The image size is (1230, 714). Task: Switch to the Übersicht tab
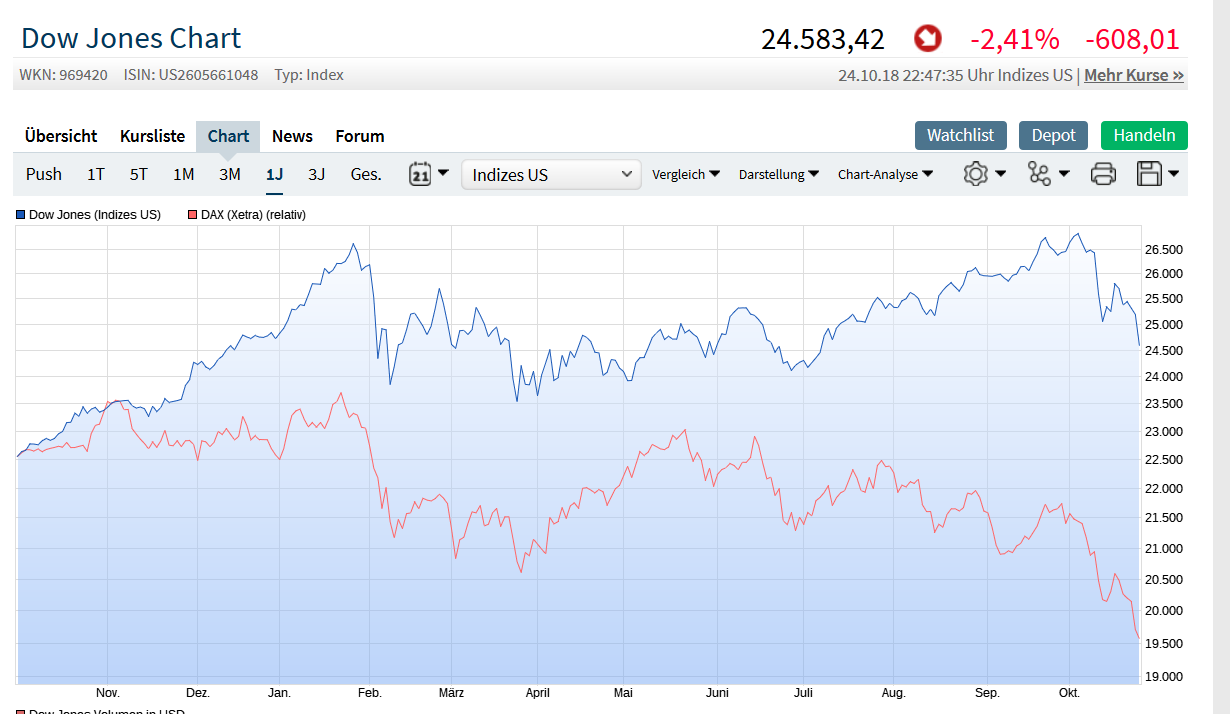click(x=61, y=136)
